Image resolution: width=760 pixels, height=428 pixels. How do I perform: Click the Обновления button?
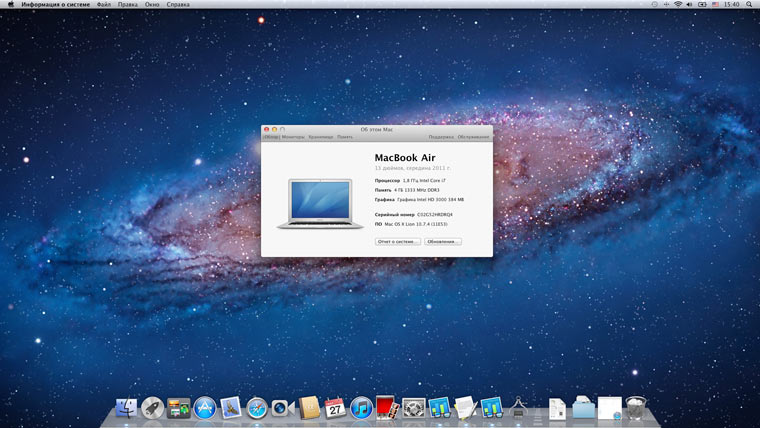[x=443, y=241]
